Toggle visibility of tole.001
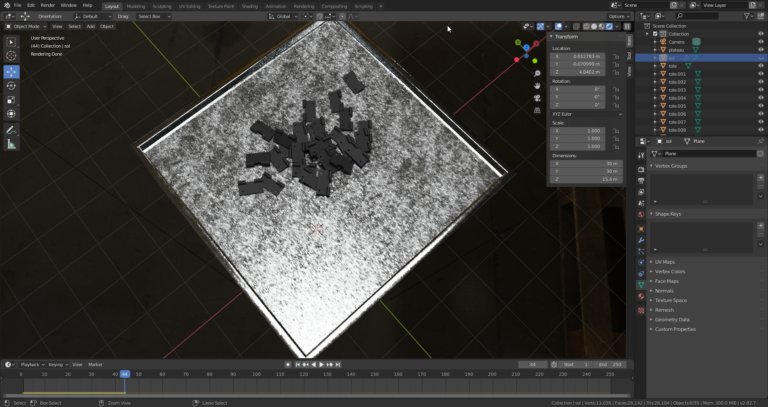Screen dimensions: 768x407 point(761,74)
